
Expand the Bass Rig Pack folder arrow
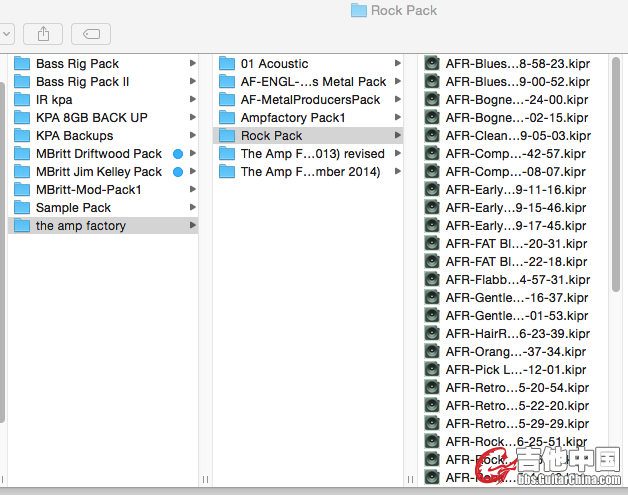tap(192, 64)
